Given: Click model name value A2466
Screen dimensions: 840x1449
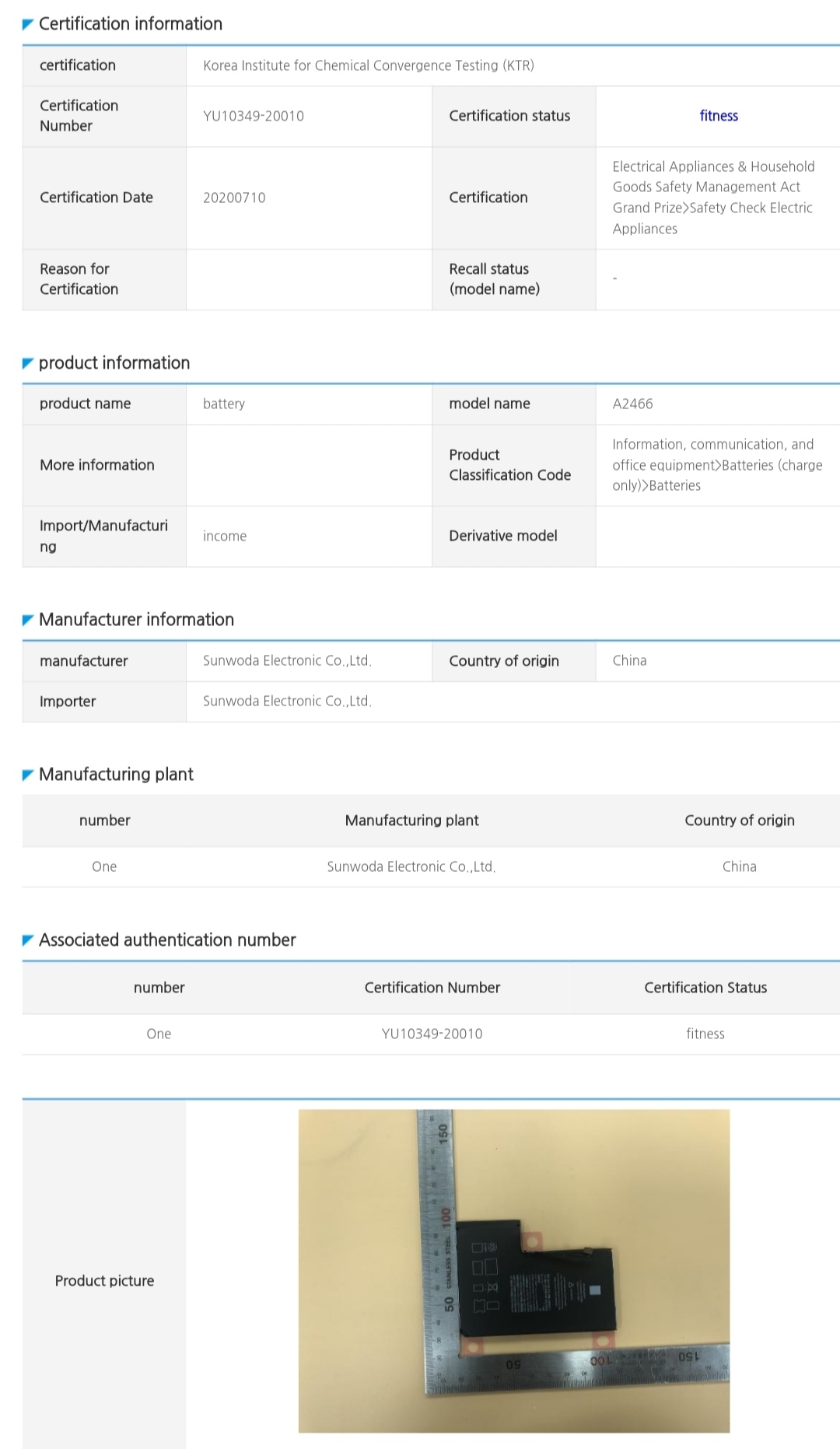Looking at the screenshot, I should click(632, 404).
